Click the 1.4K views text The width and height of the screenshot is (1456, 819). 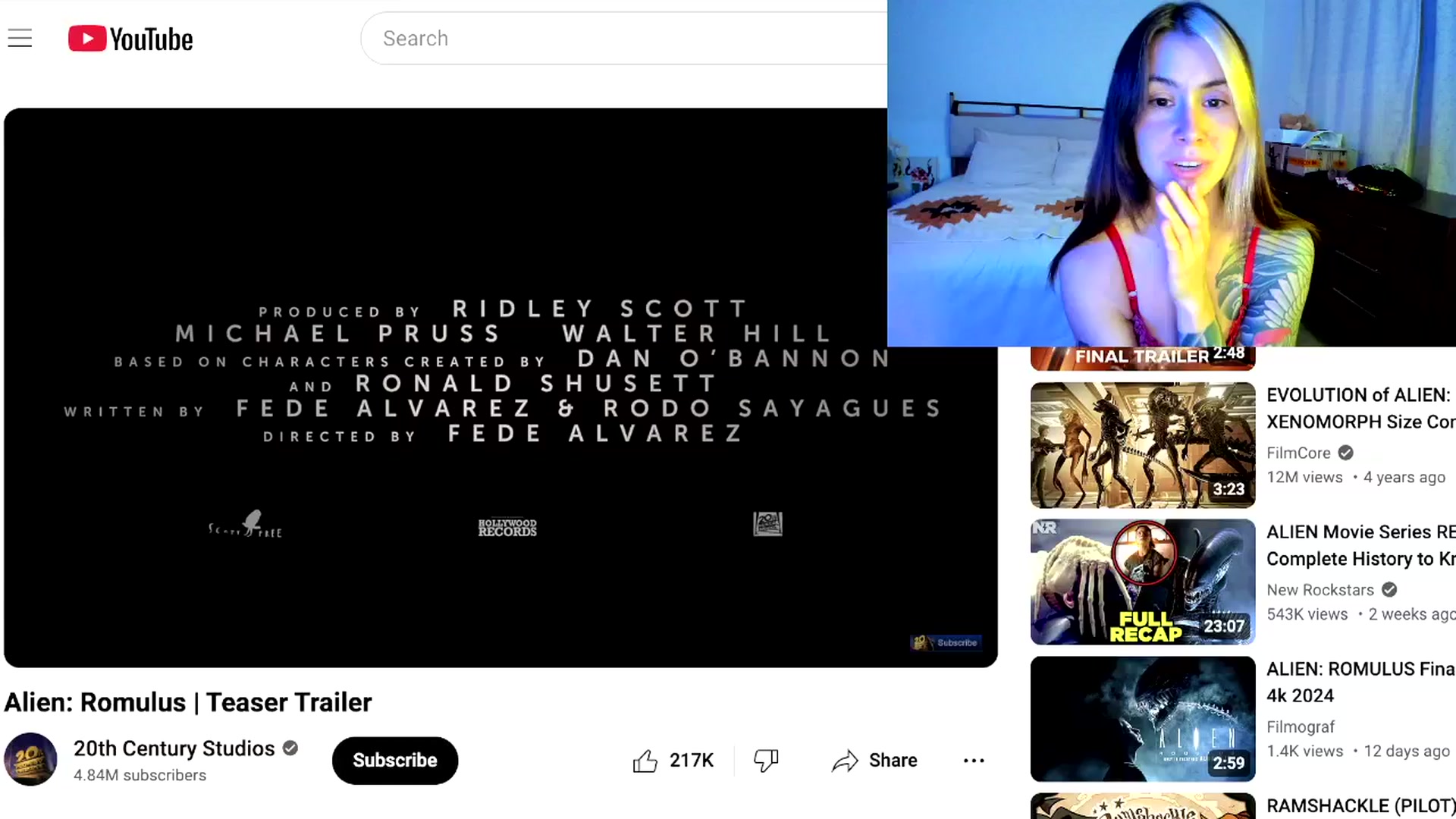(1304, 751)
